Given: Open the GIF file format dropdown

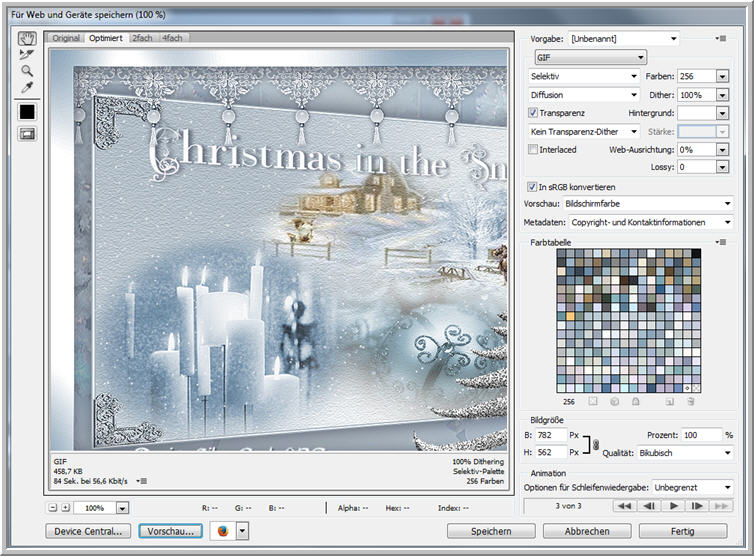Looking at the screenshot, I should (x=591, y=57).
